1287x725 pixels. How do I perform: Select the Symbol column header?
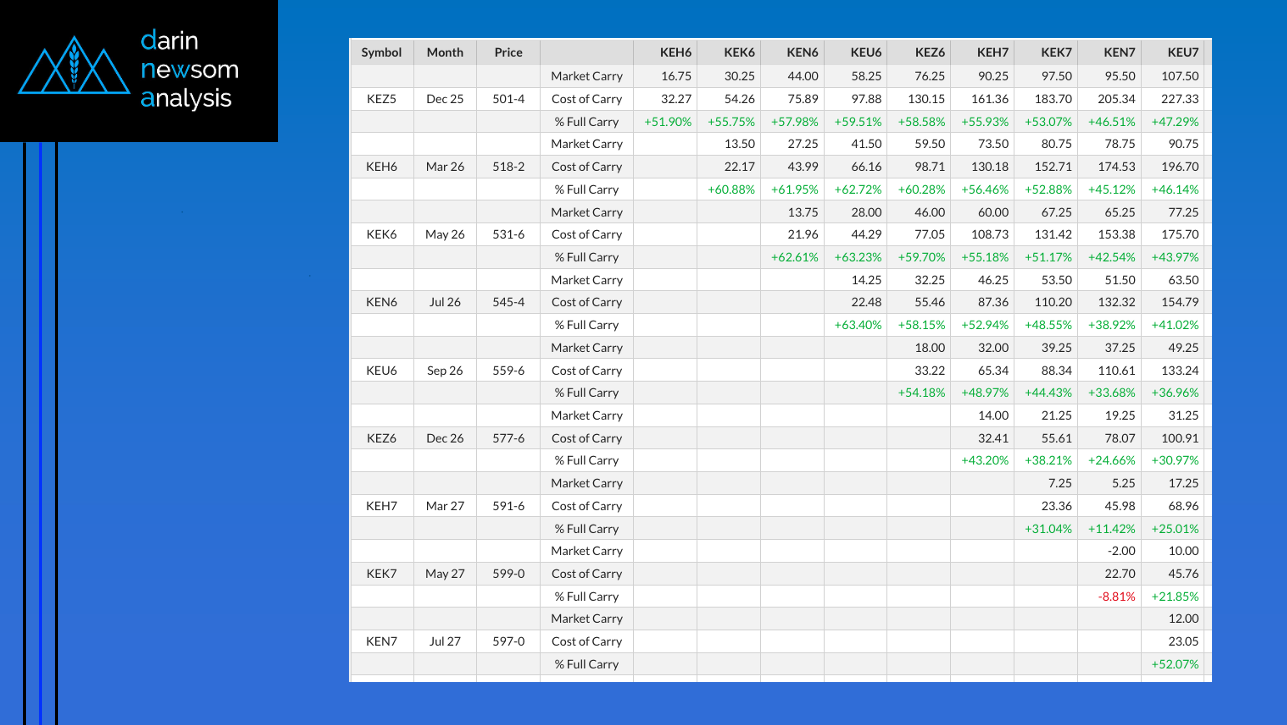[x=381, y=53]
